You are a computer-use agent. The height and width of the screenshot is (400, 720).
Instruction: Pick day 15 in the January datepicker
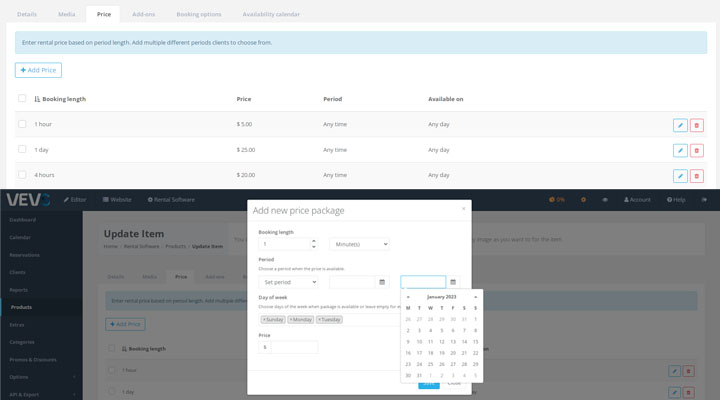pos(475,342)
